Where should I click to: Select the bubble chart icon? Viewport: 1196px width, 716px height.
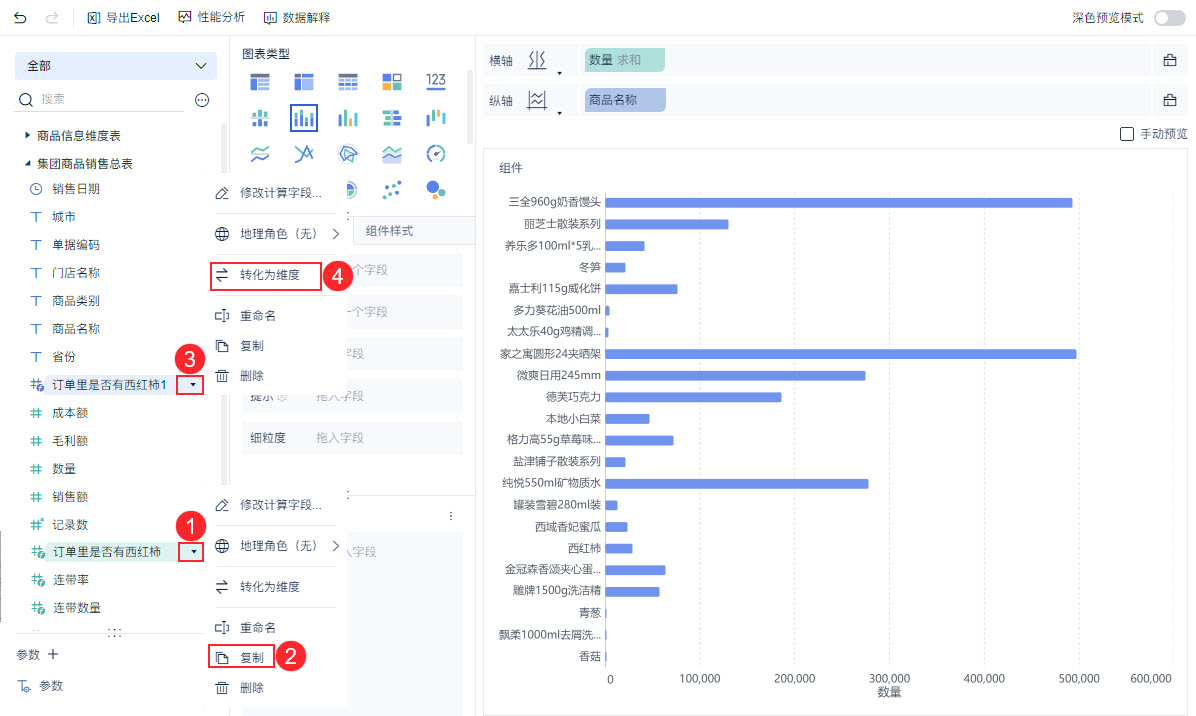pyautogui.click(x=436, y=190)
